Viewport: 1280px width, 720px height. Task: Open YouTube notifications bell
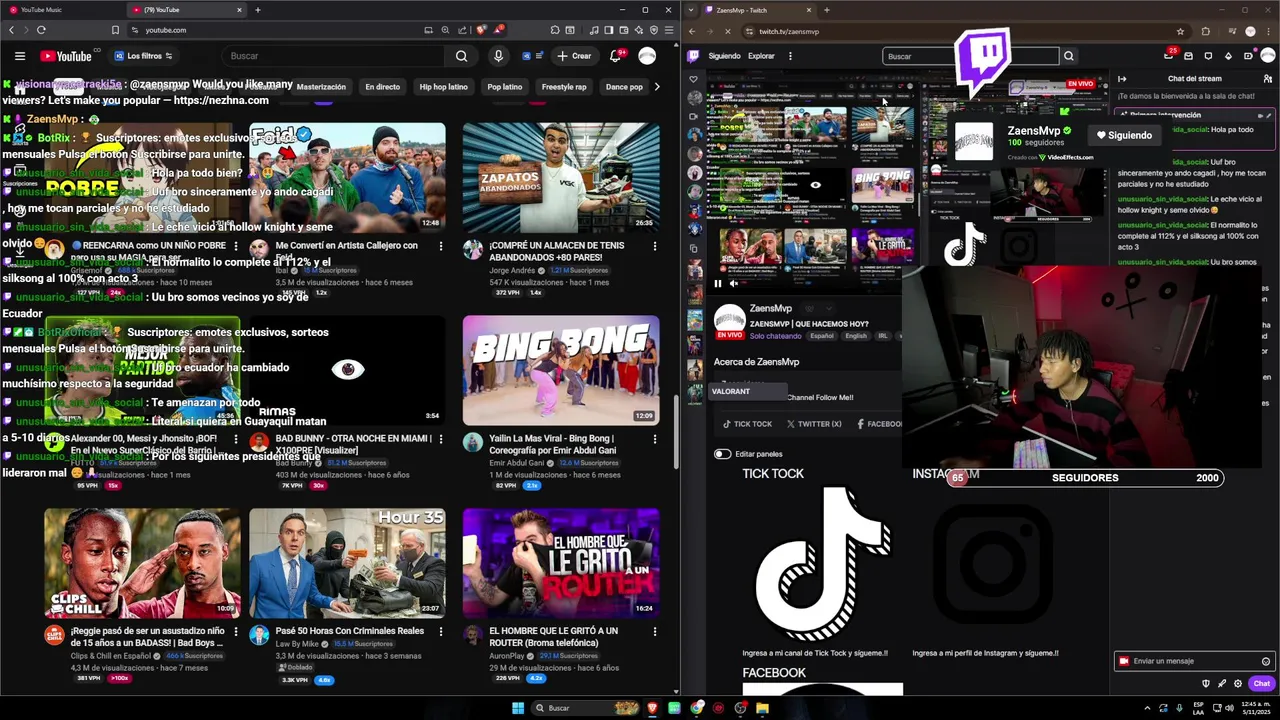click(x=615, y=56)
